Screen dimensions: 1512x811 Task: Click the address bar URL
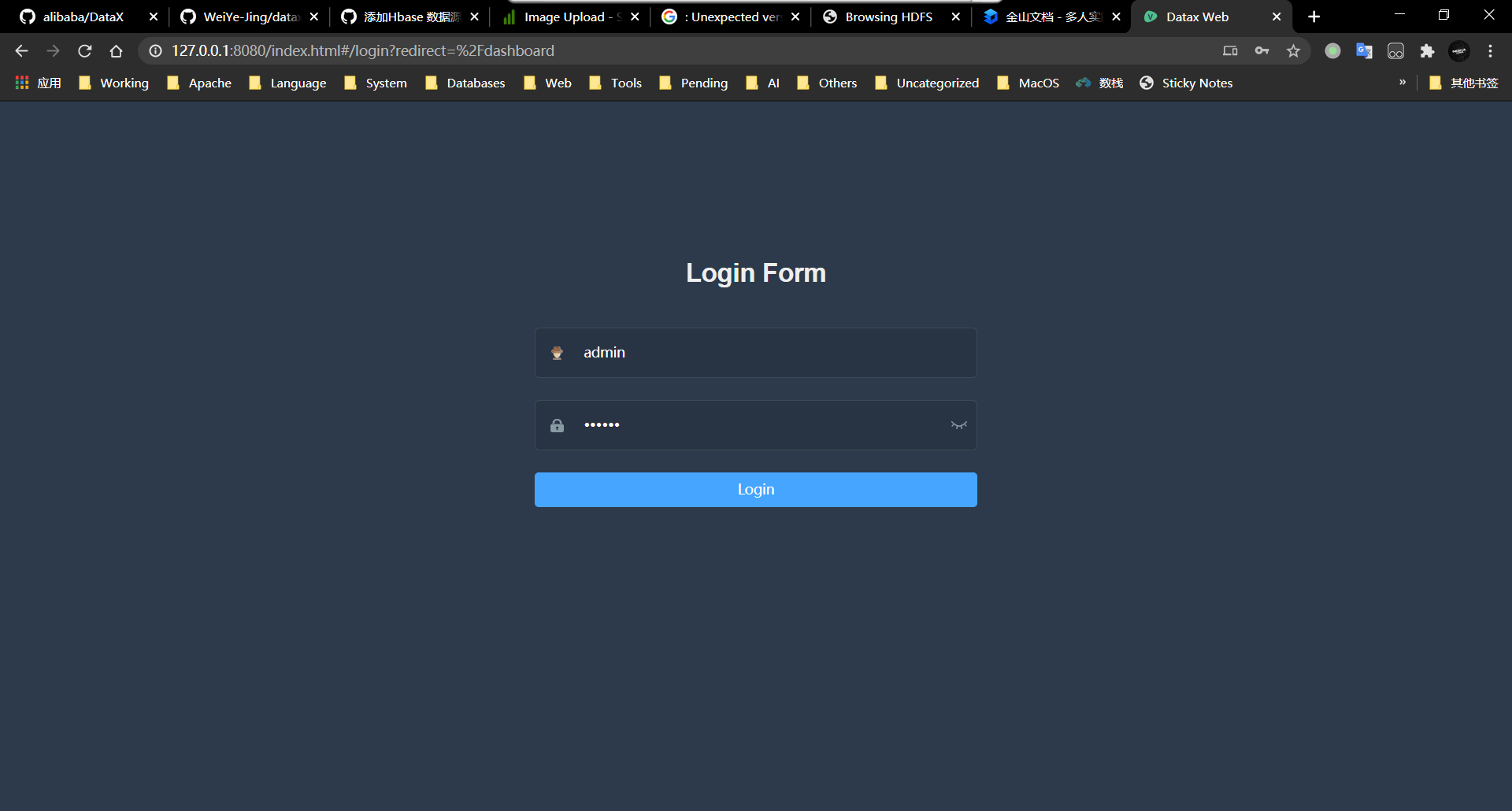pyautogui.click(x=363, y=51)
